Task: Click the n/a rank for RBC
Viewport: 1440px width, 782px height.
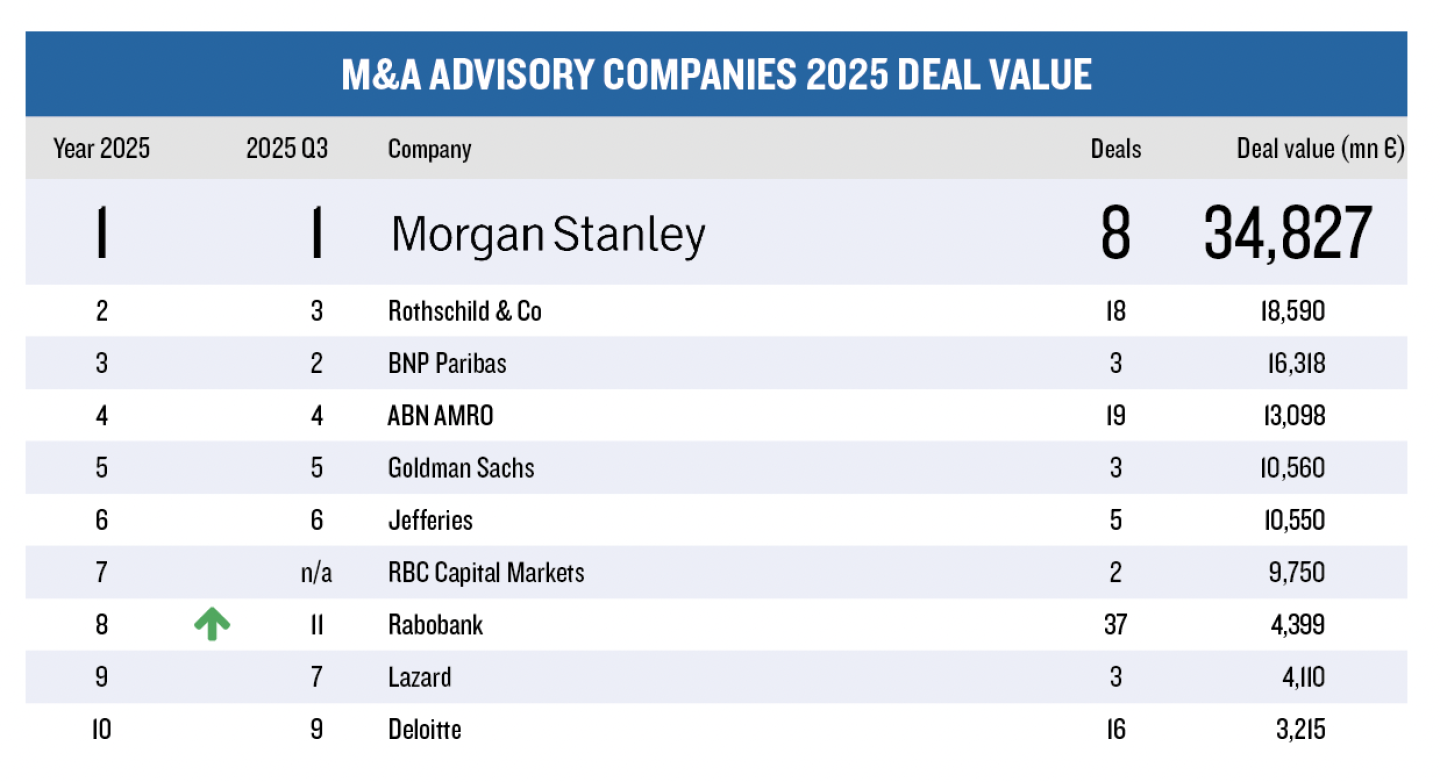Action: [316, 572]
